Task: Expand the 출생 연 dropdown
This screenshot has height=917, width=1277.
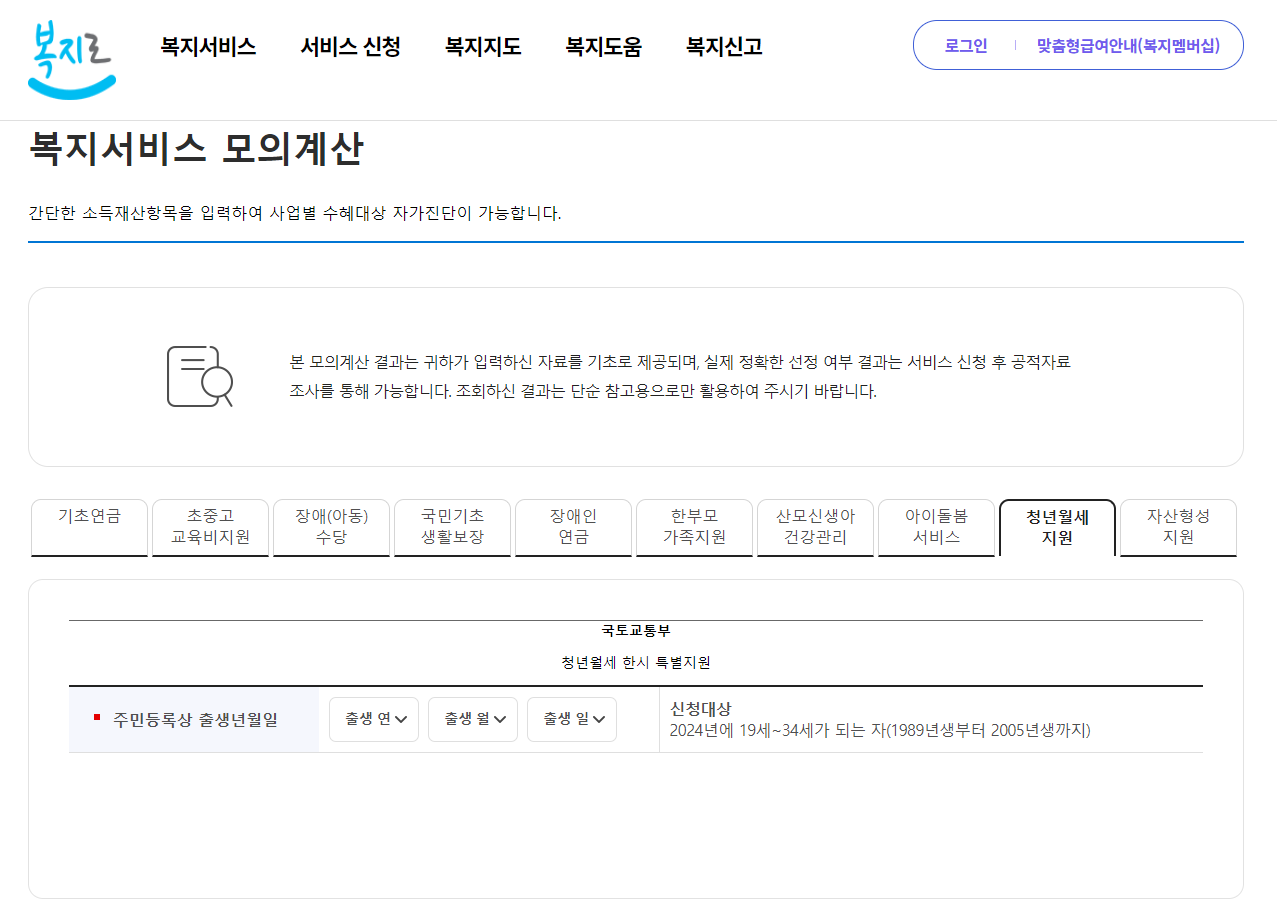Action: (374, 719)
